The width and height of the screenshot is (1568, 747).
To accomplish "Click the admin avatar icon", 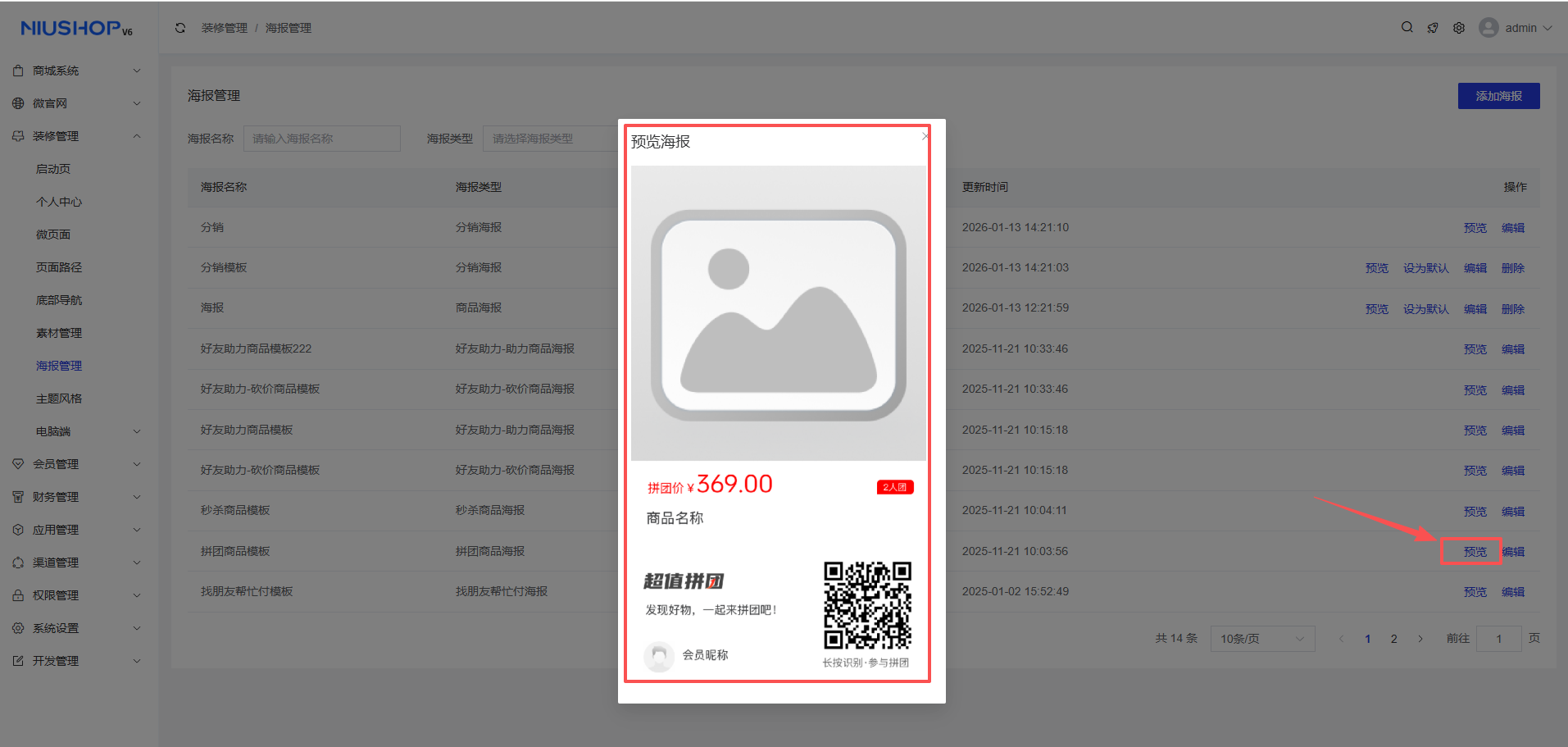I will click(1488, 28).
